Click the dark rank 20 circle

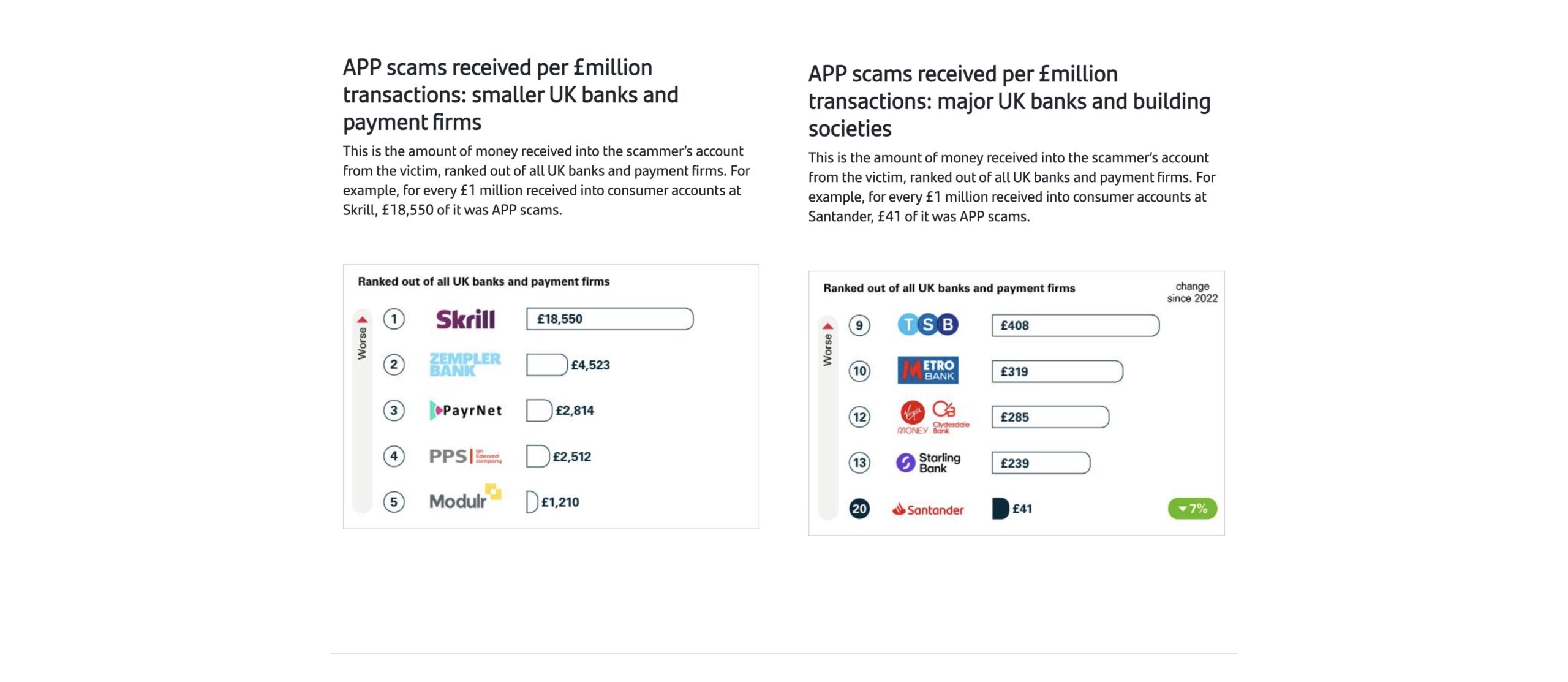tap(859, 509)
